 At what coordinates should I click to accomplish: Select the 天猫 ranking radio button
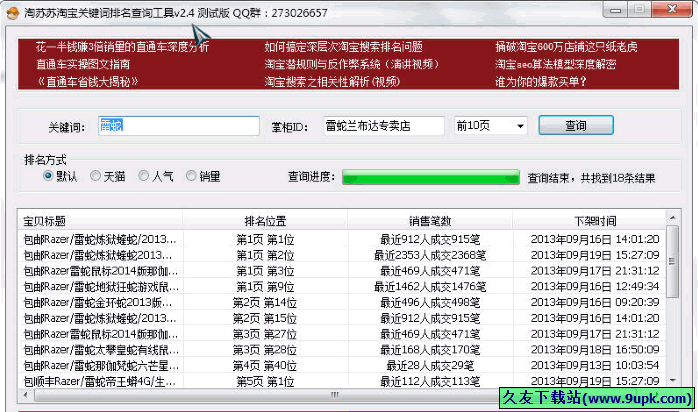tap(95, 176)
